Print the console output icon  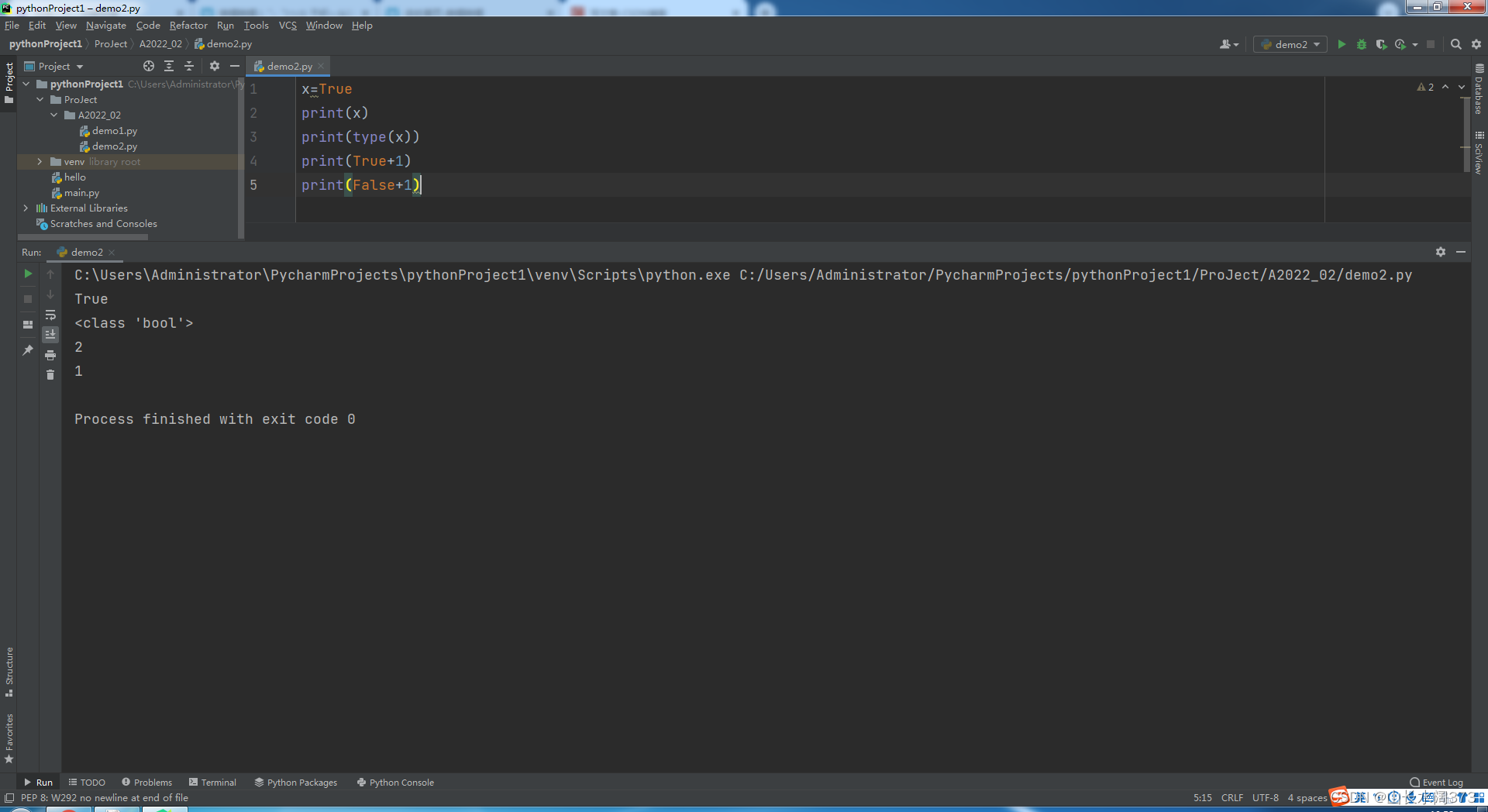(50, 355)
